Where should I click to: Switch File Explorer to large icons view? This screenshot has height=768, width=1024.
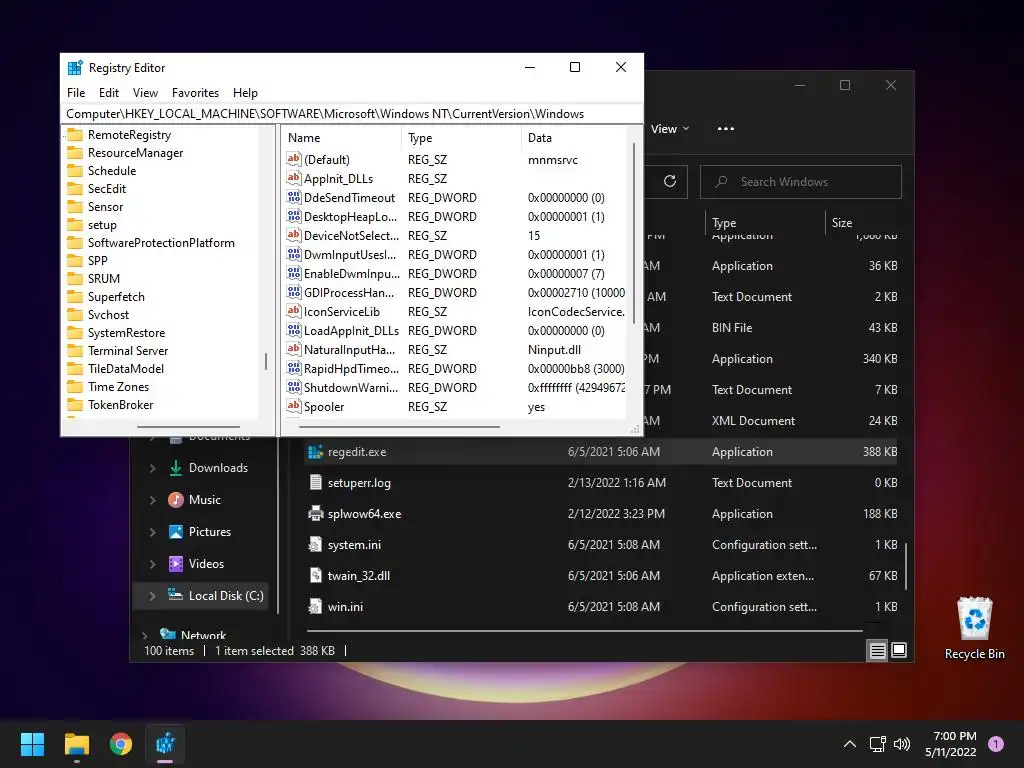(899, 650)
